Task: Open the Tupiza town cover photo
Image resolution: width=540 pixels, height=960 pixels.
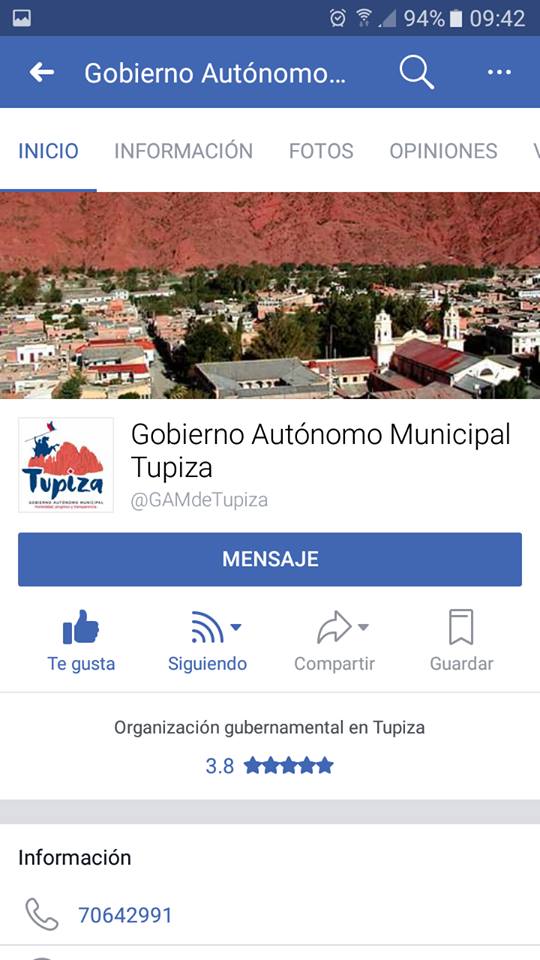Action: (270, 295)
